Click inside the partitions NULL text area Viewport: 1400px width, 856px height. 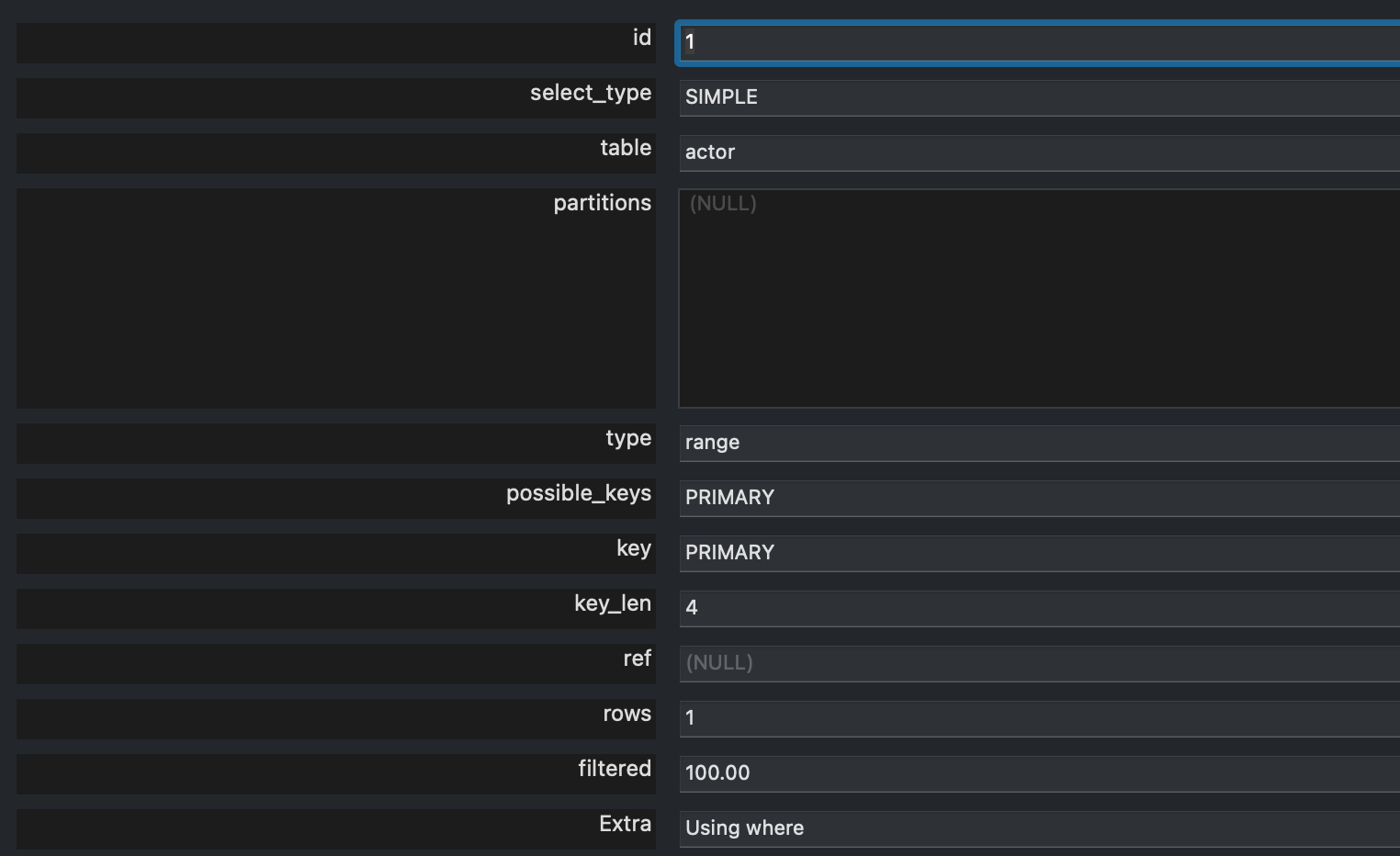1038,298
